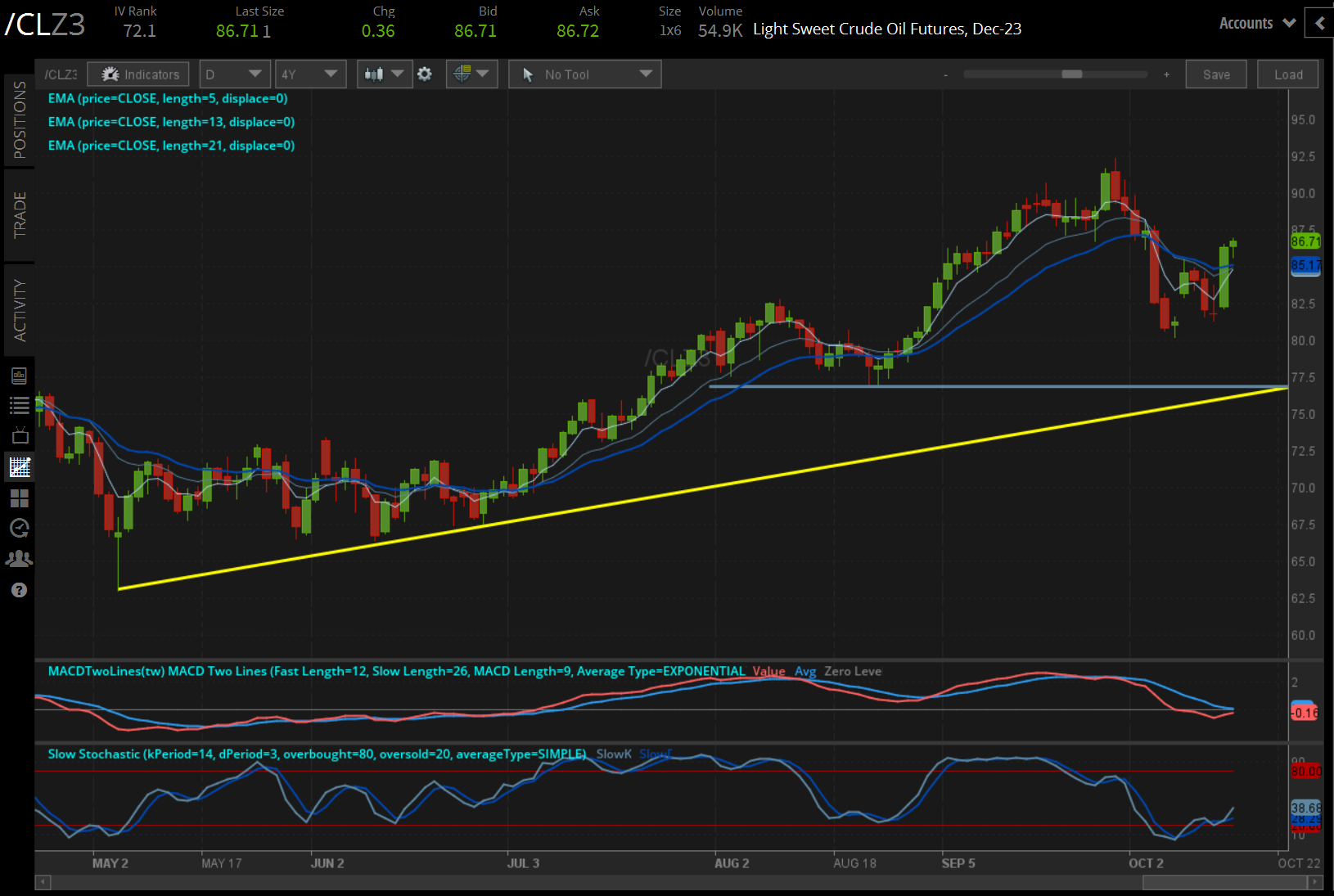Click the help question mark icon
Viewport: 1334px width, 896px height.
click(19, 590)
